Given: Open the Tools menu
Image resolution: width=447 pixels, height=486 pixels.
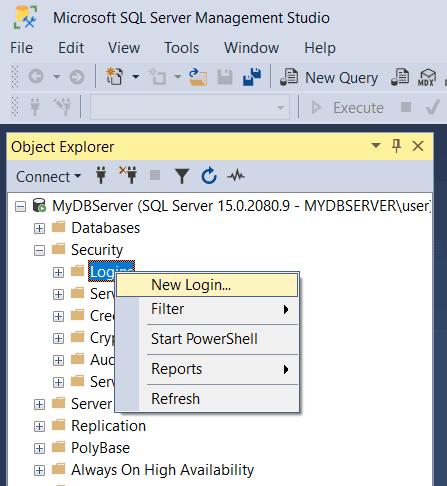Looking at the screenshot, I should (x=182, y=48).
